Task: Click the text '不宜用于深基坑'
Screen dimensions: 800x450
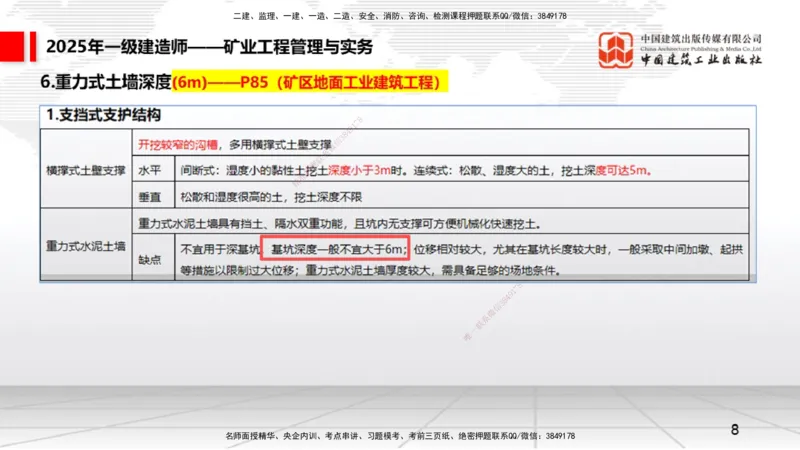Action: coord(220,249)
